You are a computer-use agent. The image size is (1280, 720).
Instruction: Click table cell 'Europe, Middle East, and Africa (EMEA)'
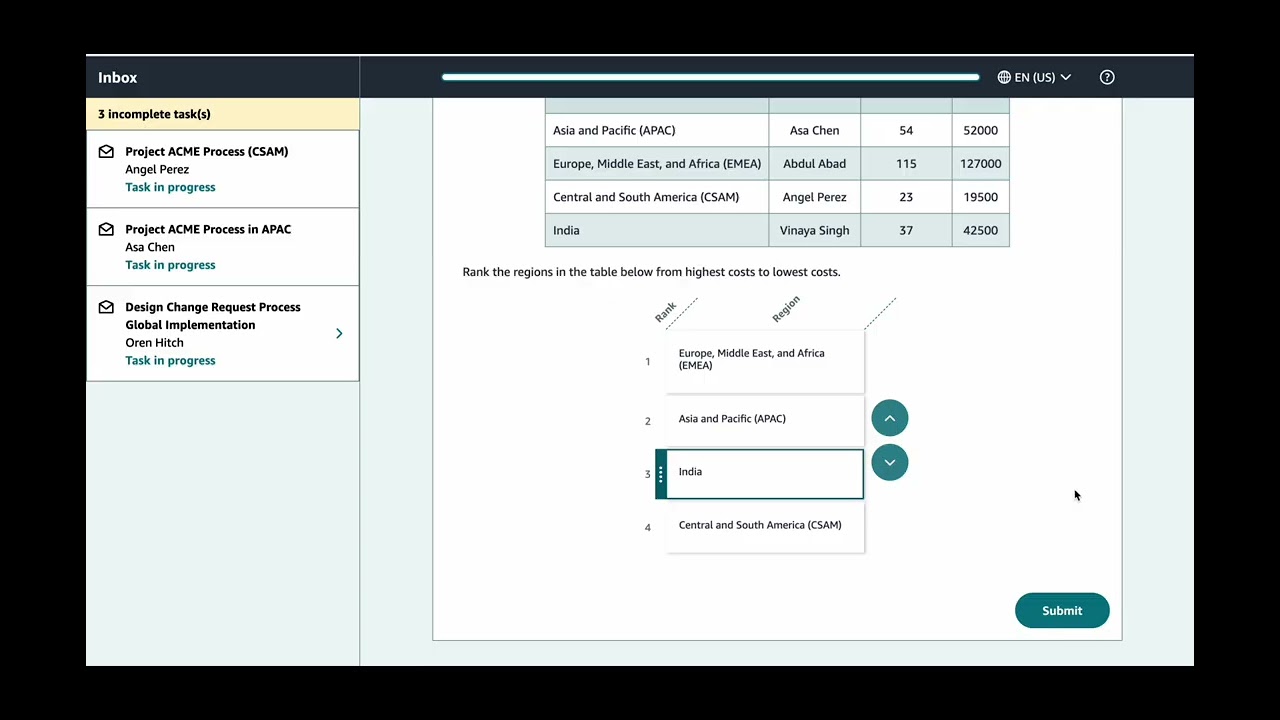click(x=657, y=164)
